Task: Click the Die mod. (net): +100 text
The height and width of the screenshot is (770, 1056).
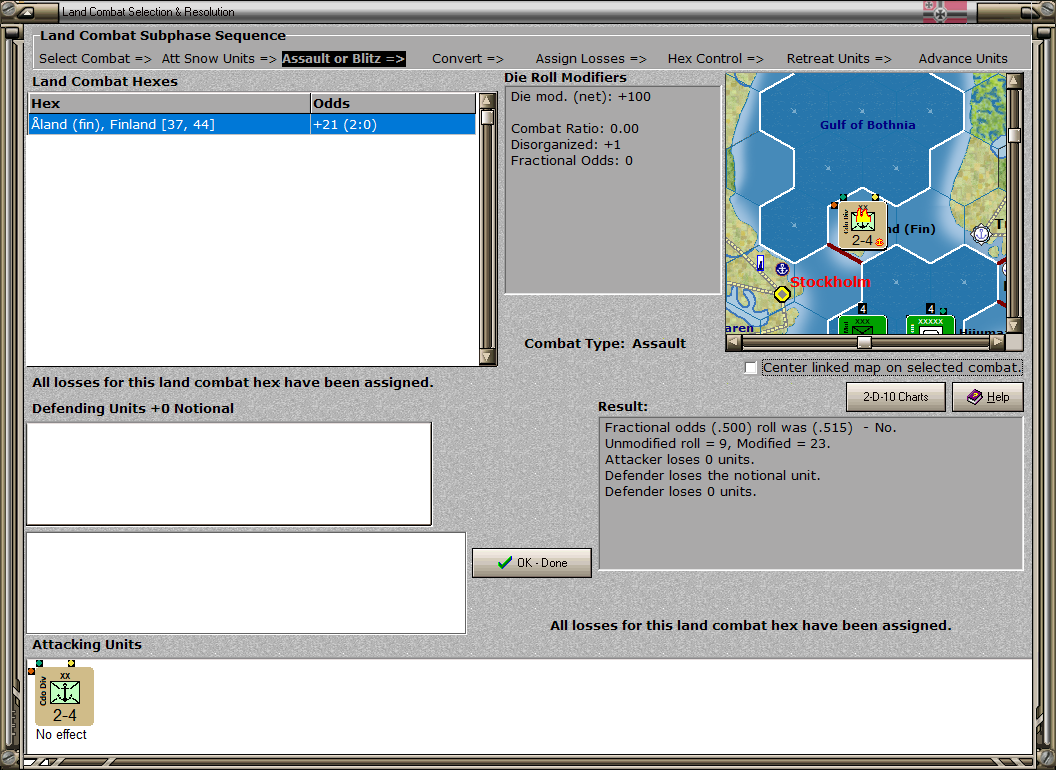Action: tap(581, 96)
